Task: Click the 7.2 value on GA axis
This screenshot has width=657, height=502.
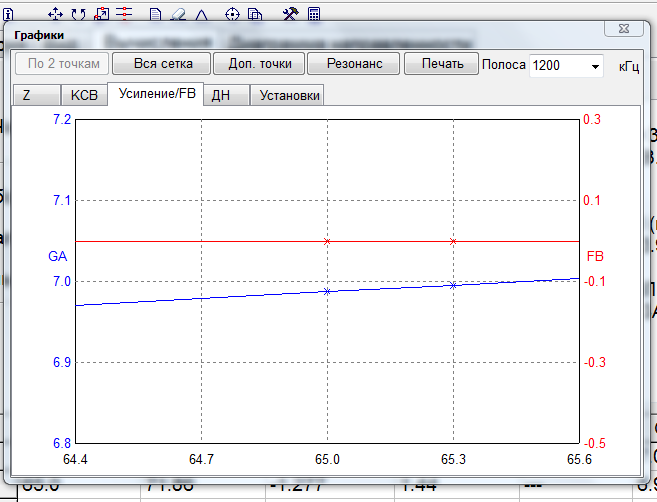Action: click(62, 119)
